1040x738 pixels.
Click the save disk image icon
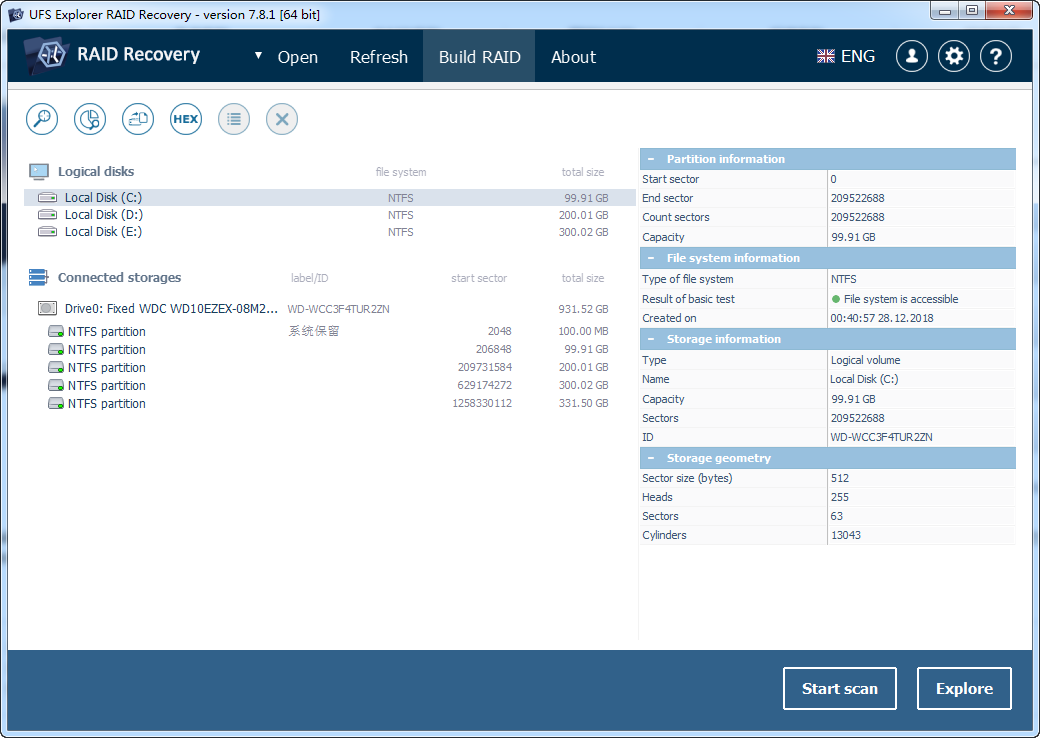[138, 119]
